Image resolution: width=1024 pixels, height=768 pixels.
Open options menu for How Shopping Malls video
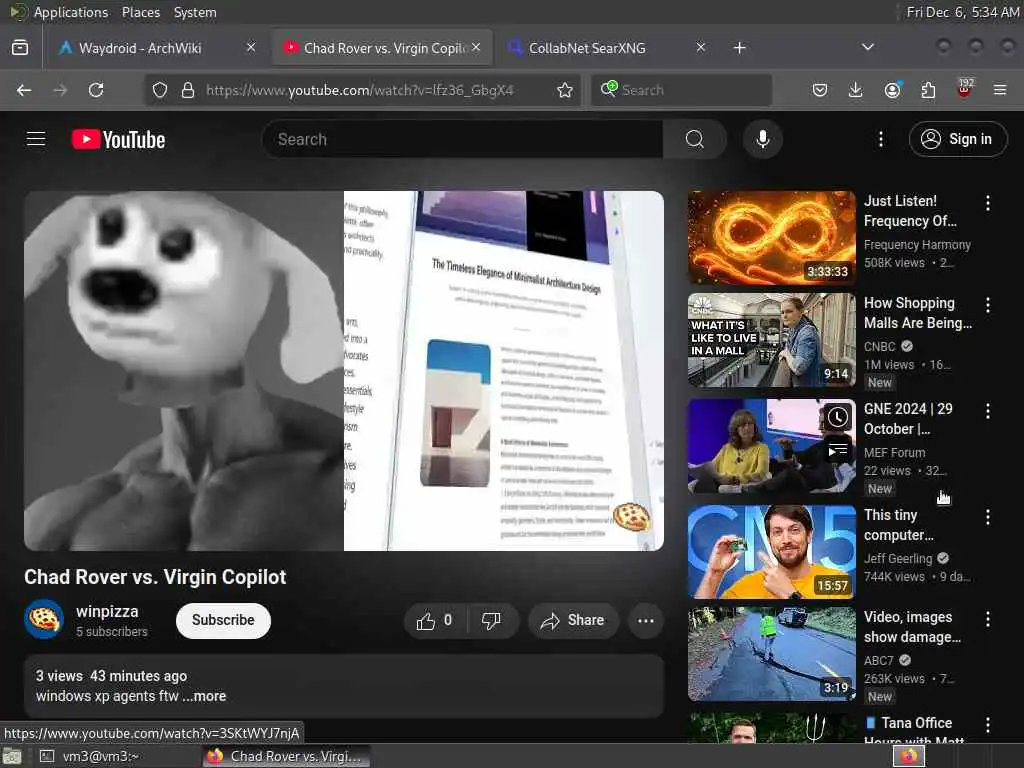click(987, 305)
